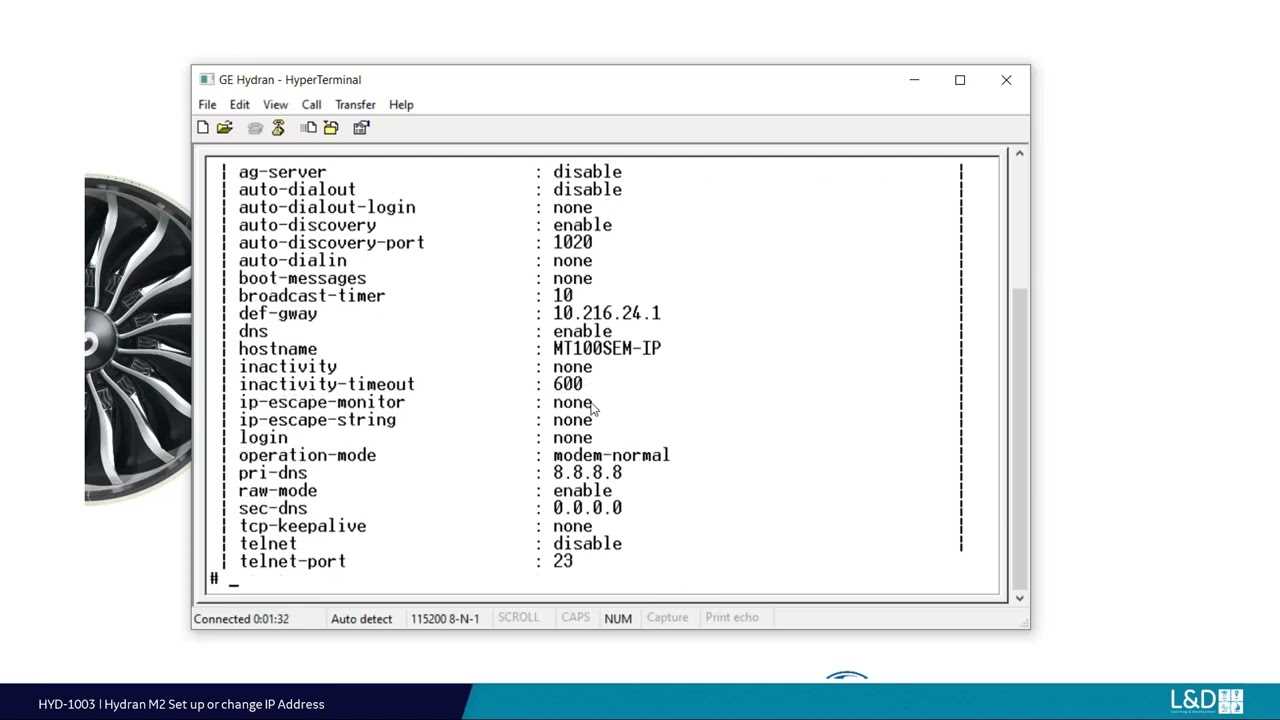Minimize the HyperTerminal window
Screen dimensions: 1280x720
click(x=914, y=80)
